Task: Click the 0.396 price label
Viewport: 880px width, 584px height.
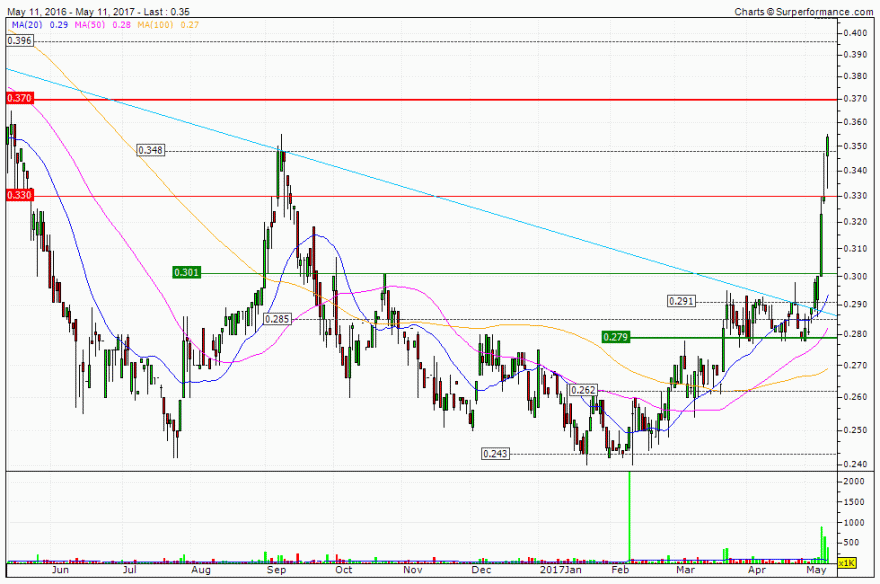Action: (20, 41)
